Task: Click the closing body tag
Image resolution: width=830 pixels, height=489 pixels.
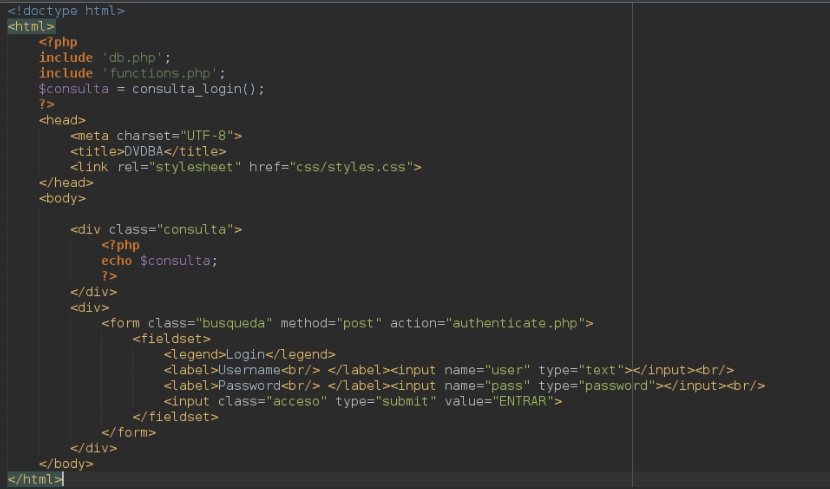Action: coord(66,464)
